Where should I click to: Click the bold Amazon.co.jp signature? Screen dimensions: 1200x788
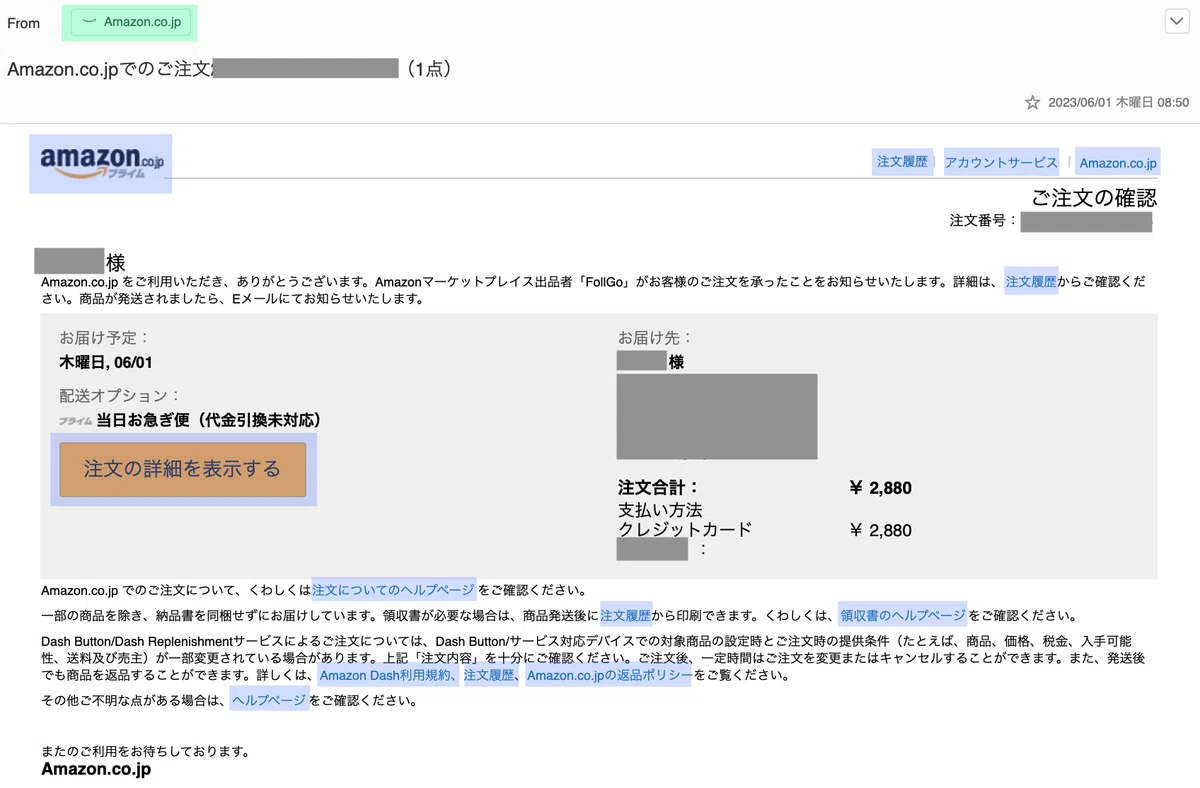pos(96,770)
